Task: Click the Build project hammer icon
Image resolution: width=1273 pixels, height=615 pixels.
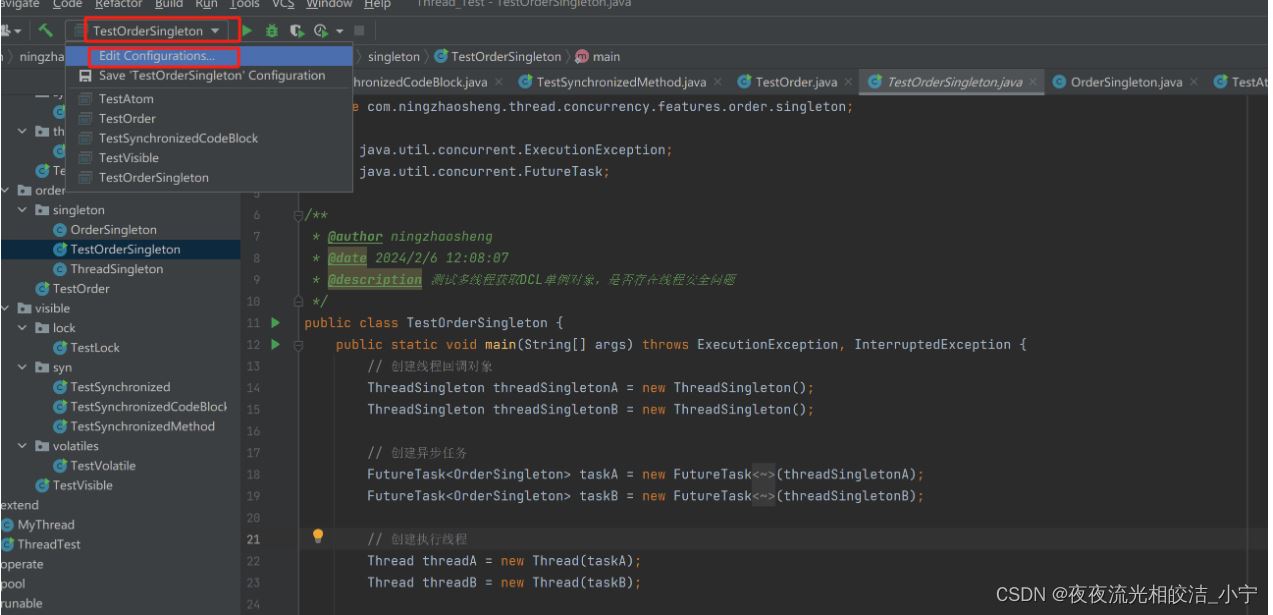Action: 46,31
